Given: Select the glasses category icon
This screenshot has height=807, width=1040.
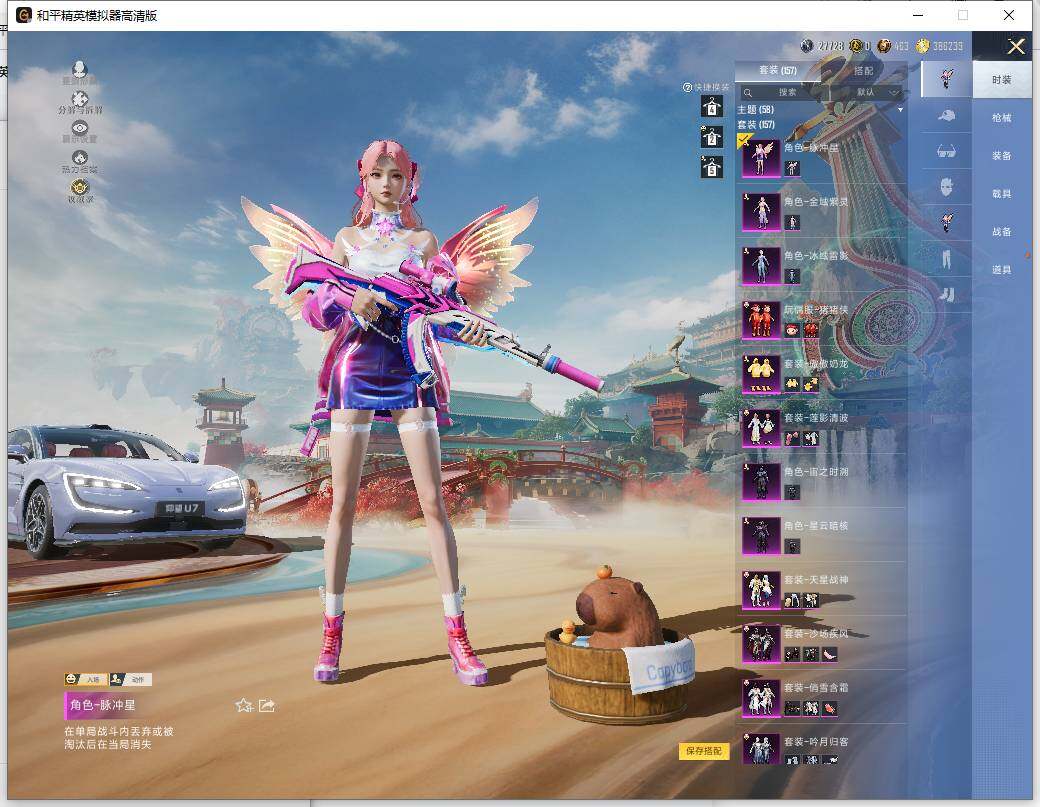Looking at the screenshot, I should 946,152.
